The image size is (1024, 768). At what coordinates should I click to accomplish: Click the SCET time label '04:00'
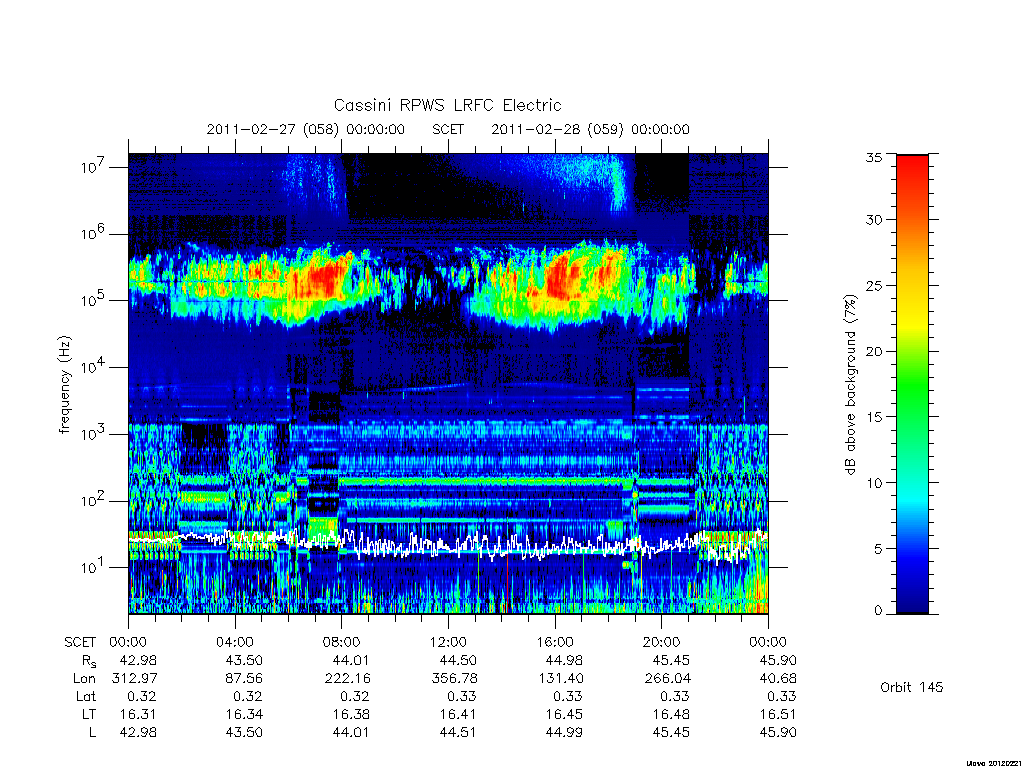pos(234,643)
